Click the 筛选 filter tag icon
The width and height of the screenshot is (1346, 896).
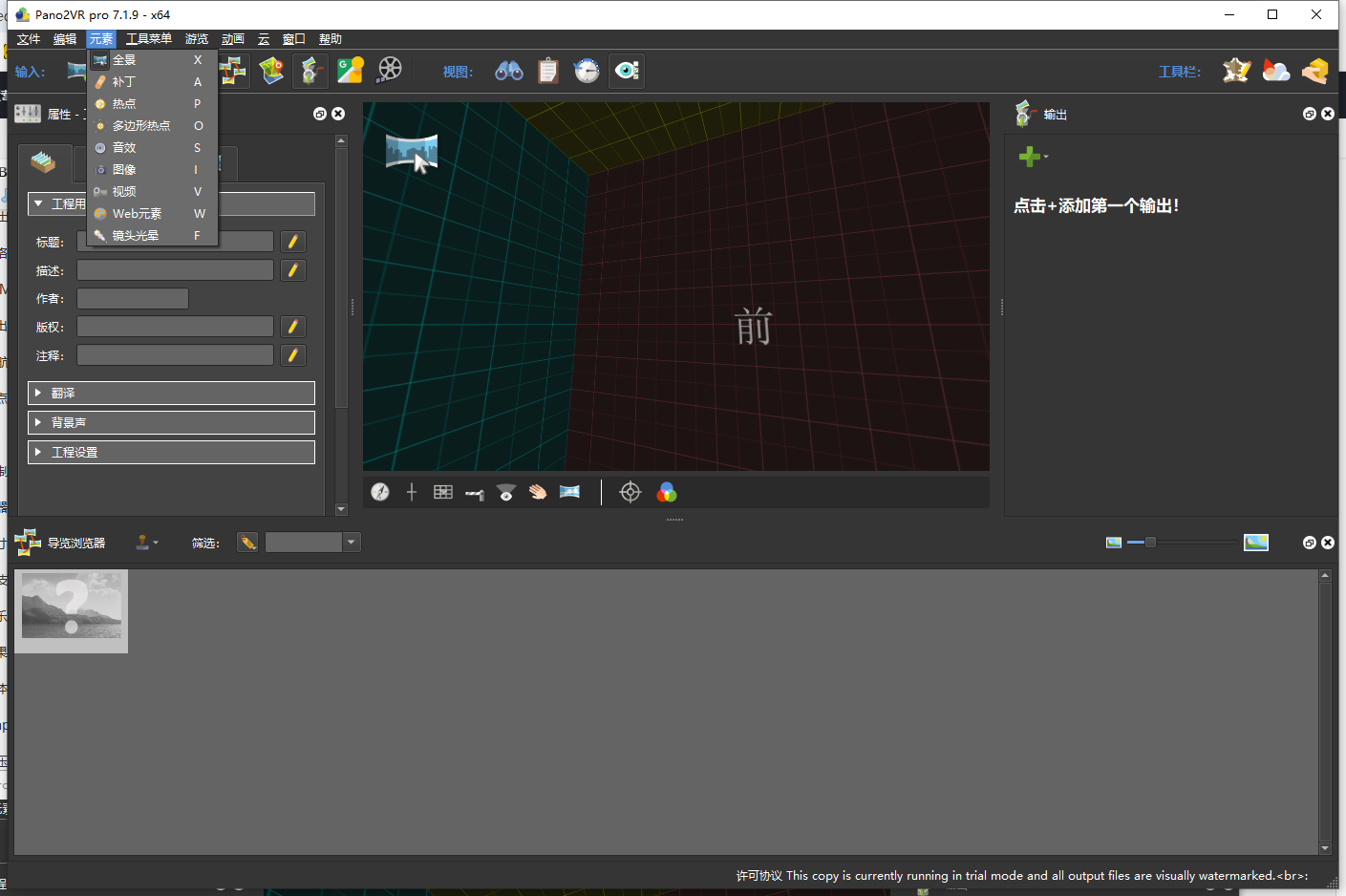(248, 543)
